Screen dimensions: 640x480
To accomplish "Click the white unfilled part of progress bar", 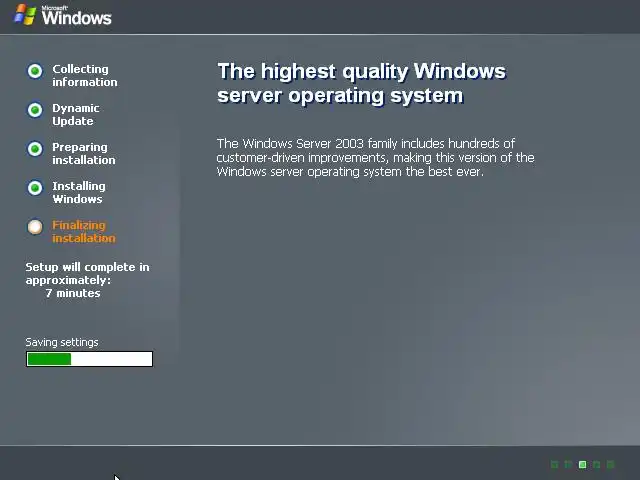I will [x=111, y=359].
